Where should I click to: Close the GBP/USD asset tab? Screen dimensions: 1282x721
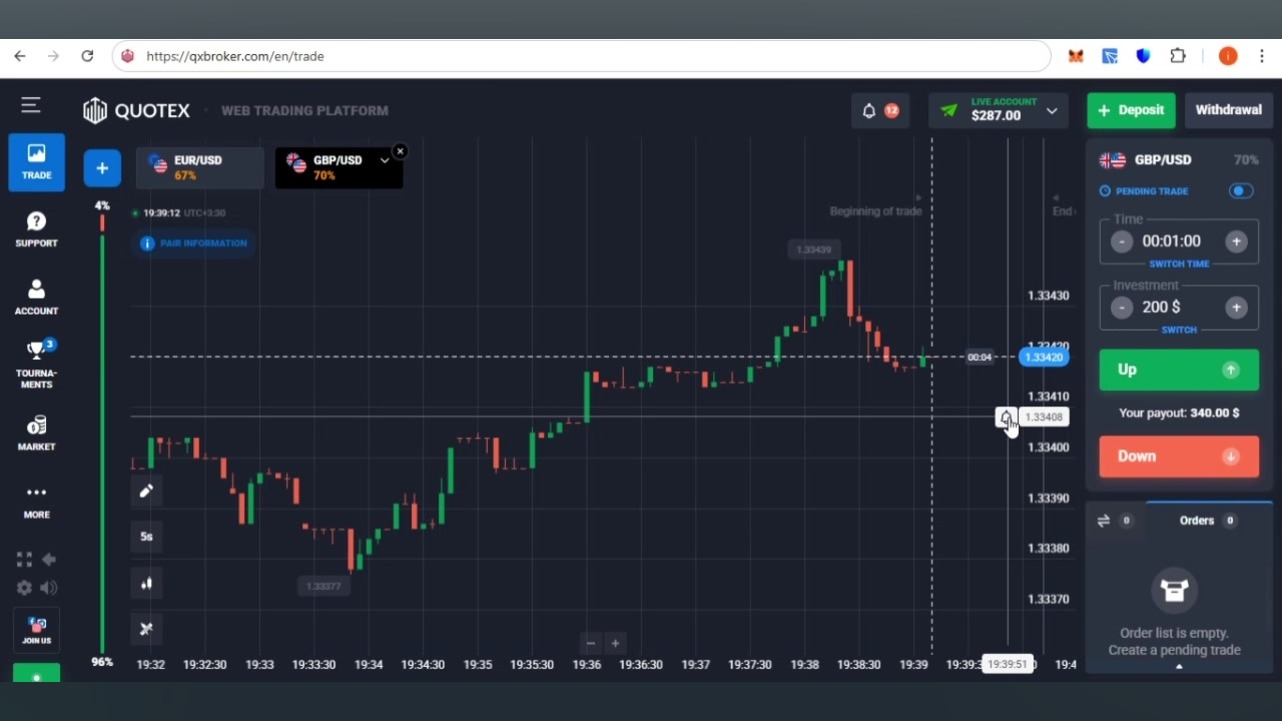400,151
